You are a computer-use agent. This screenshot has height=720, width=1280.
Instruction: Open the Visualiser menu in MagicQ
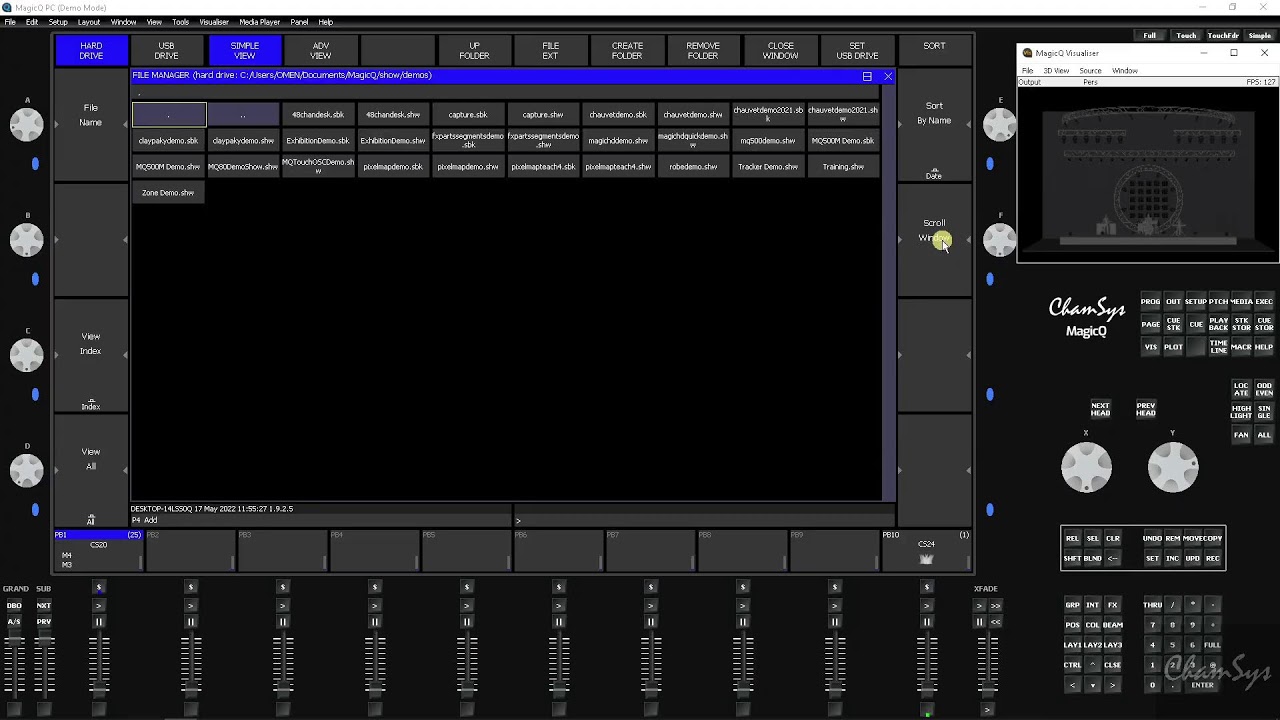(x=214, y=22)
